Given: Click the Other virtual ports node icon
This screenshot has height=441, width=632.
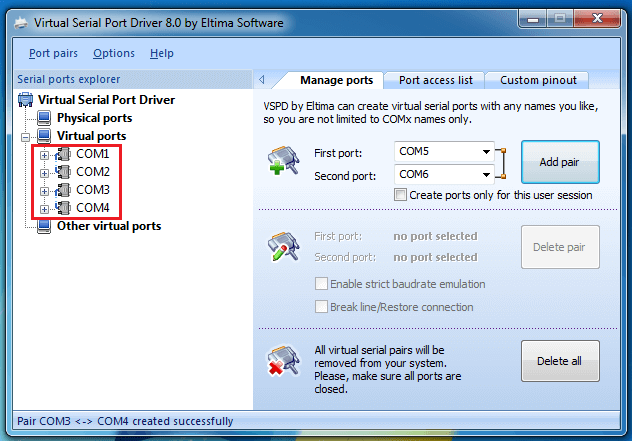Looking at the screenshot, I should tap(44, 226).
